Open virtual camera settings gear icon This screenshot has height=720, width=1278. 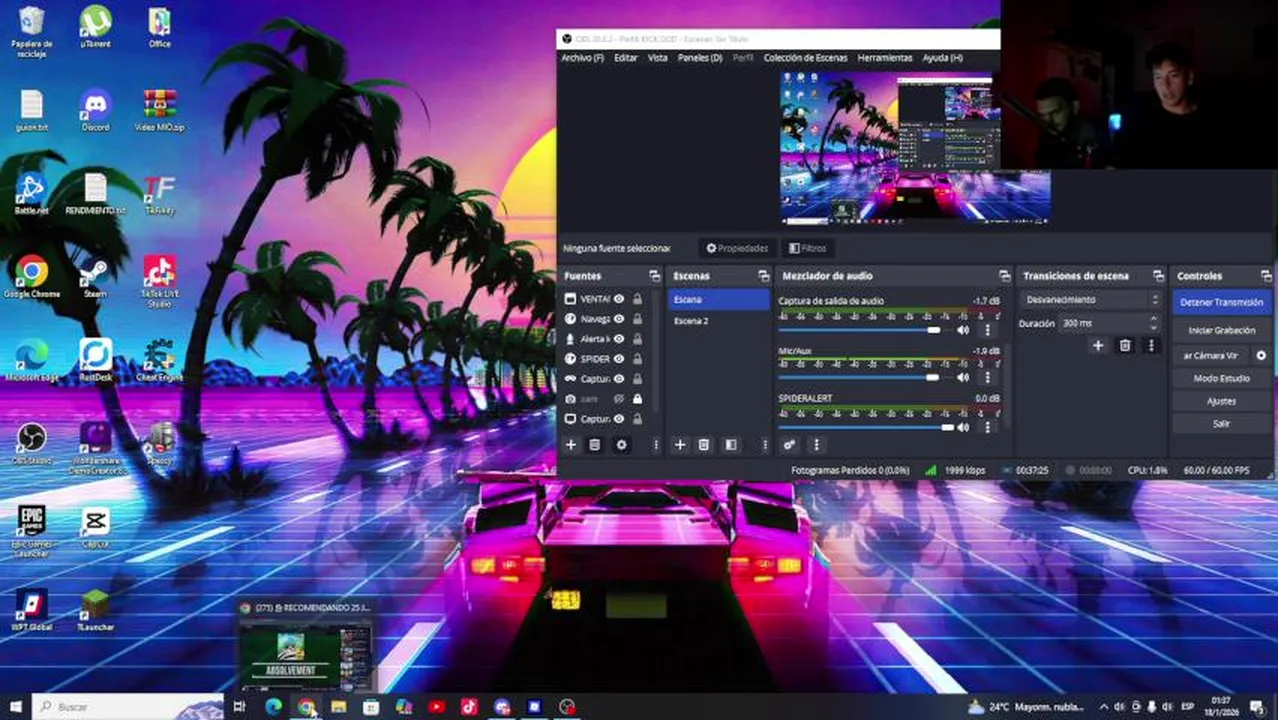pyautogui.click(x=1261, y=355)
